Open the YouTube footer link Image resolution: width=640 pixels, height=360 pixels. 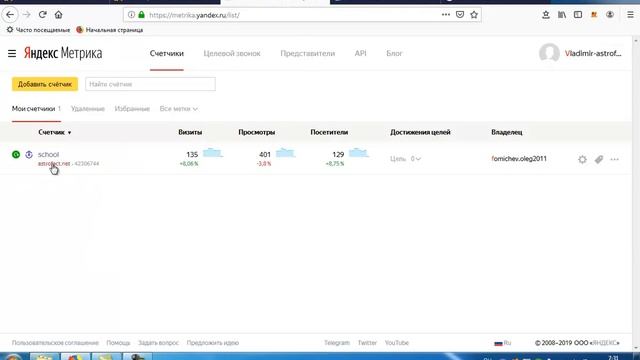coord(397,343)
